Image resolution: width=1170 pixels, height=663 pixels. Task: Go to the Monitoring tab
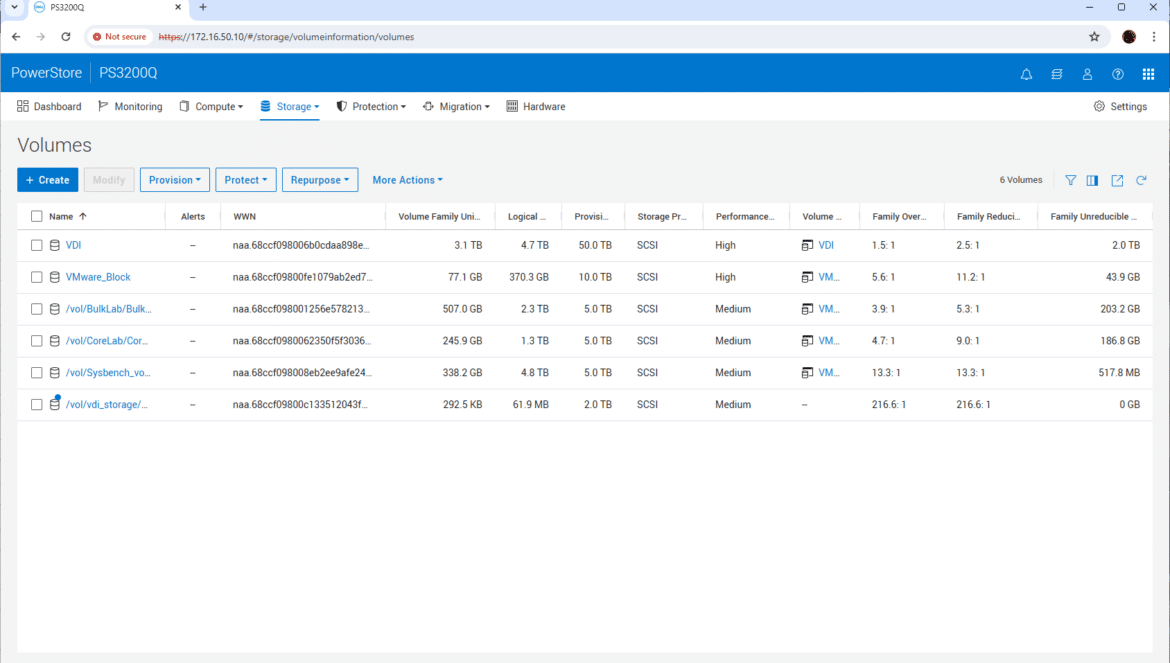pyautogui.click(x=130, y=107)
